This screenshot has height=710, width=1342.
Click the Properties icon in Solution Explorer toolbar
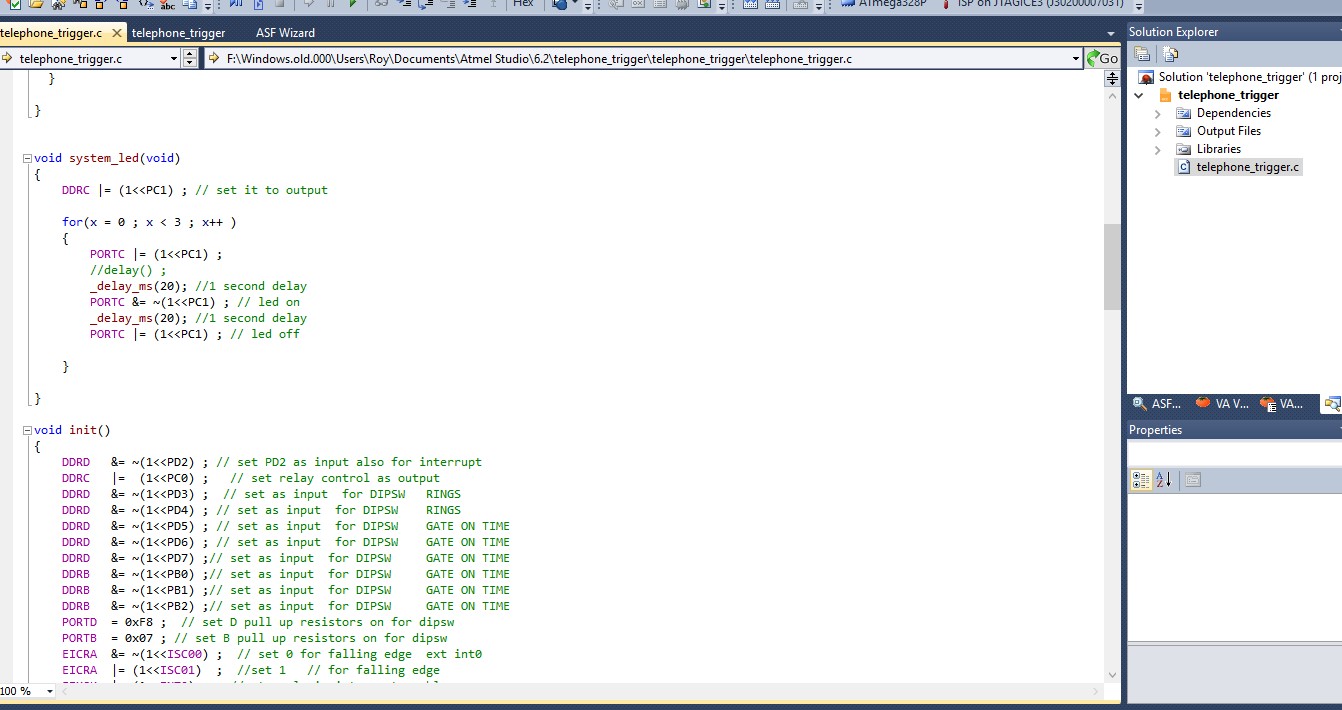point(1142,55)
